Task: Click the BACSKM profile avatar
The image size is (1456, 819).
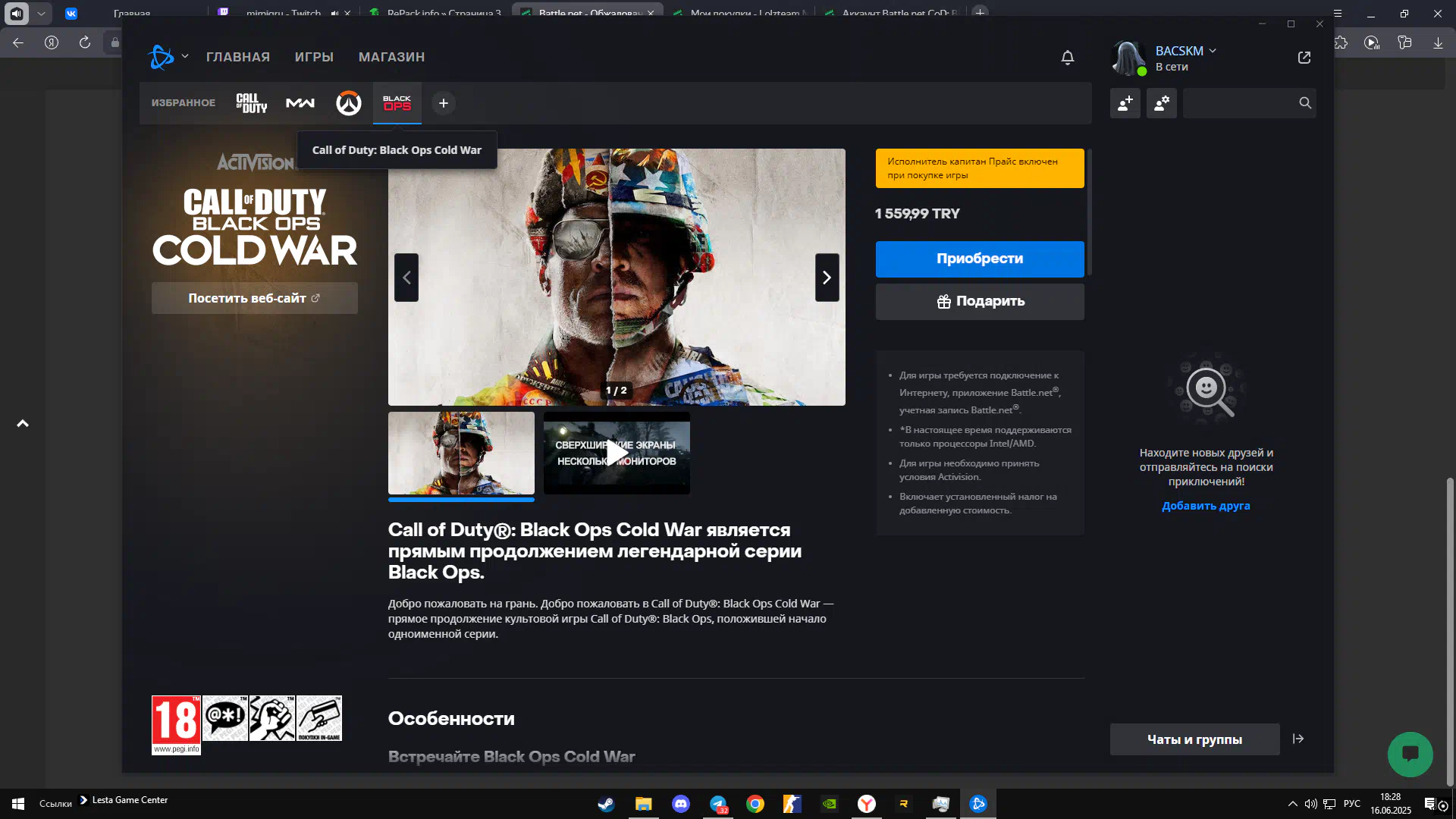Action: [1128, 58]
